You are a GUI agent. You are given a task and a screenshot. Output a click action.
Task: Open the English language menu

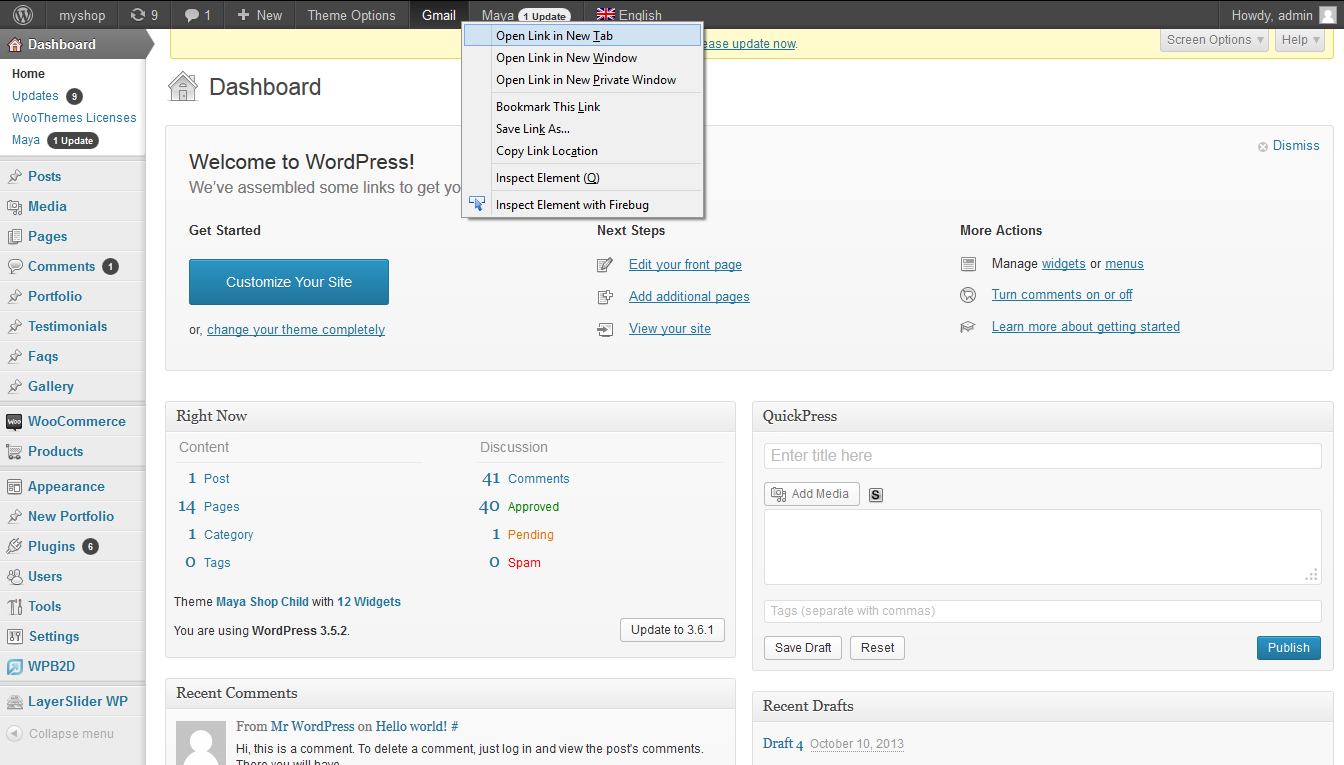(629, 15)
